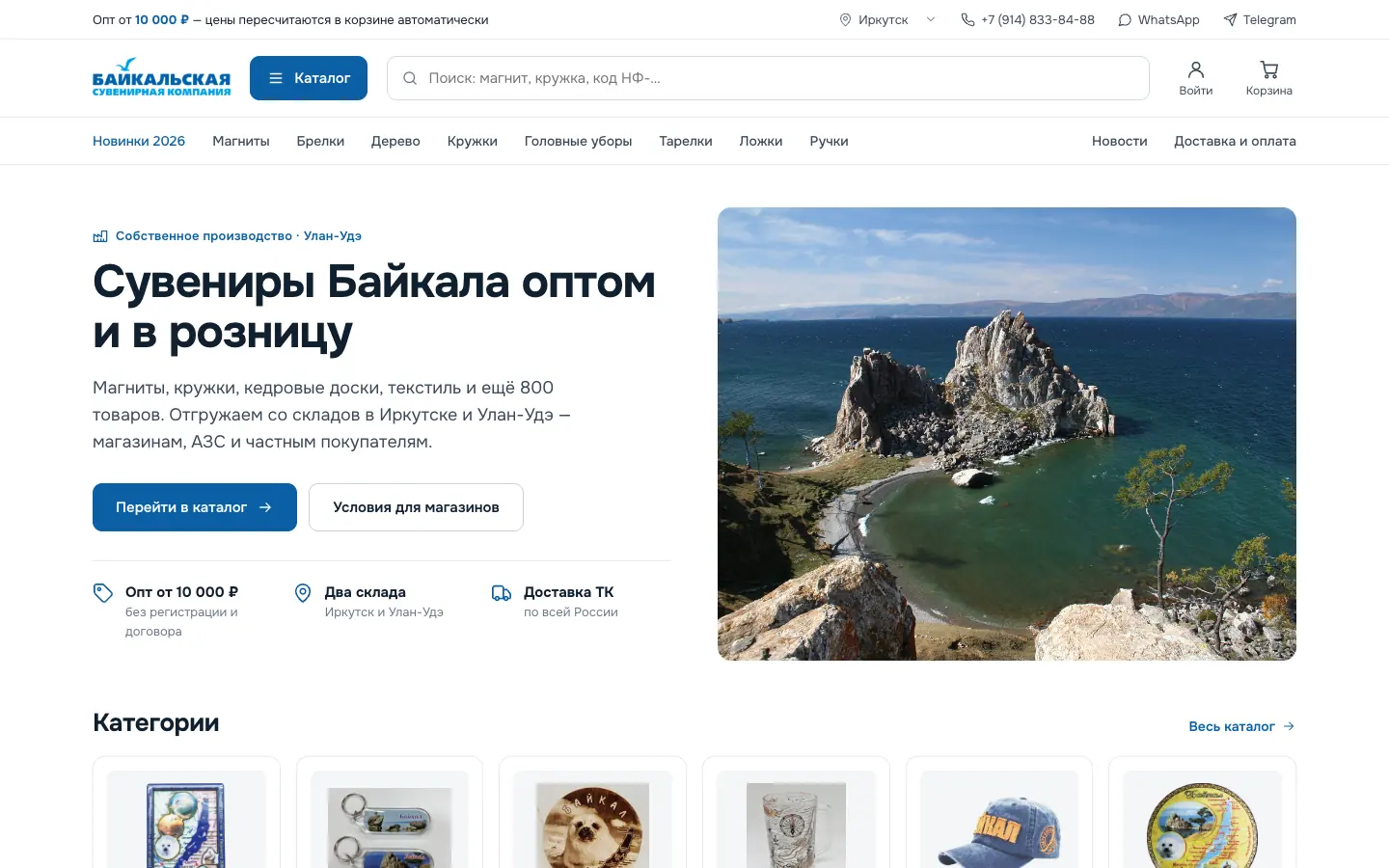Screen dimensions: 1389x868
Task: Click the search magnifier icon
Action: (x=410, y=78)
